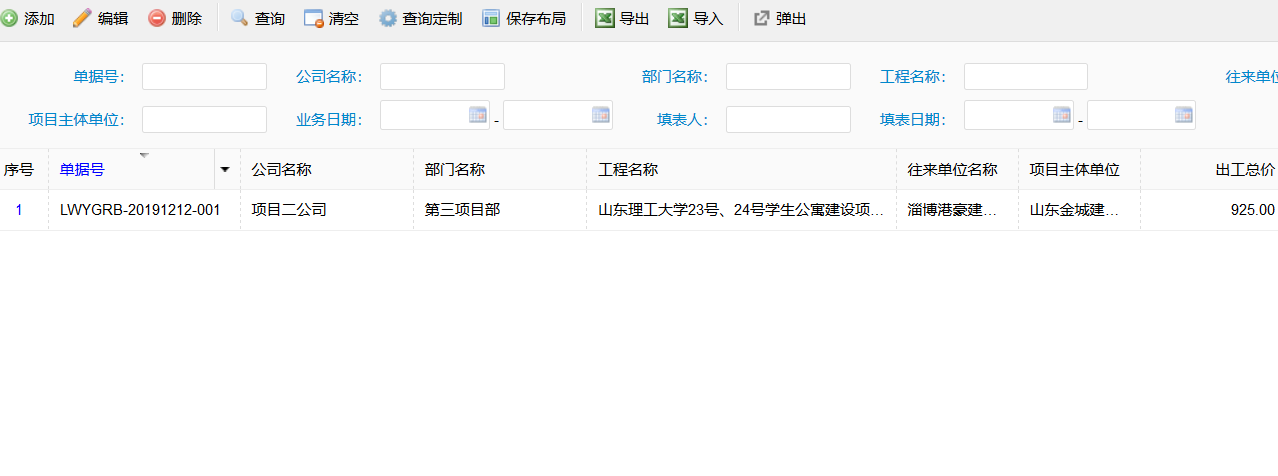Click the 部门名称 column header
The width and height of the screenshot is (1278, 476).
[500, 170]
